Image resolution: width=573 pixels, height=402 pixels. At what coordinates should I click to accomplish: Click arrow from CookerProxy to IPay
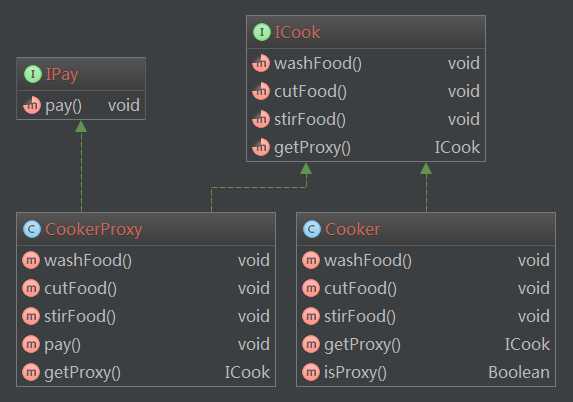click(81, 167)
